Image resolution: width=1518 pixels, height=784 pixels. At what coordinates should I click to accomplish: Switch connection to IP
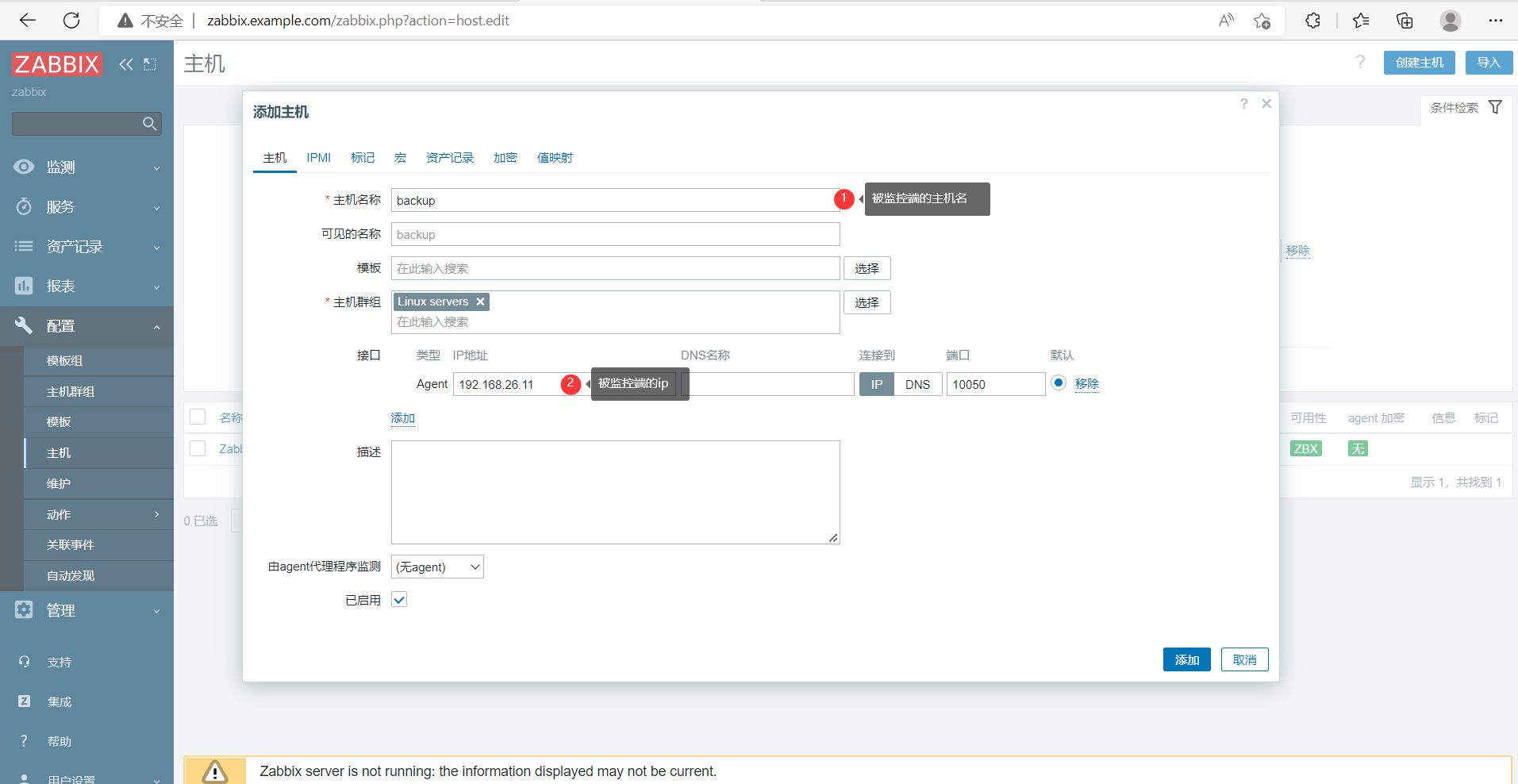point(877,384)
